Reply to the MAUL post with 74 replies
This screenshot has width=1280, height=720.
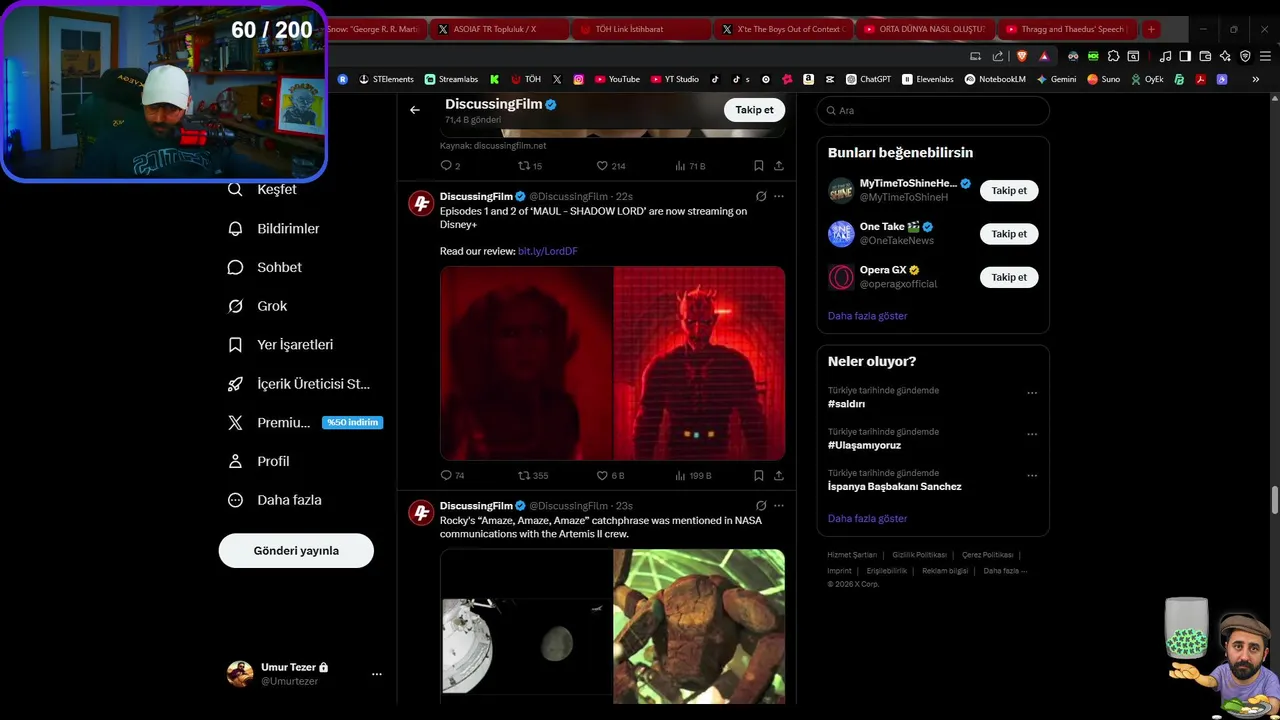tap(452, 475)
